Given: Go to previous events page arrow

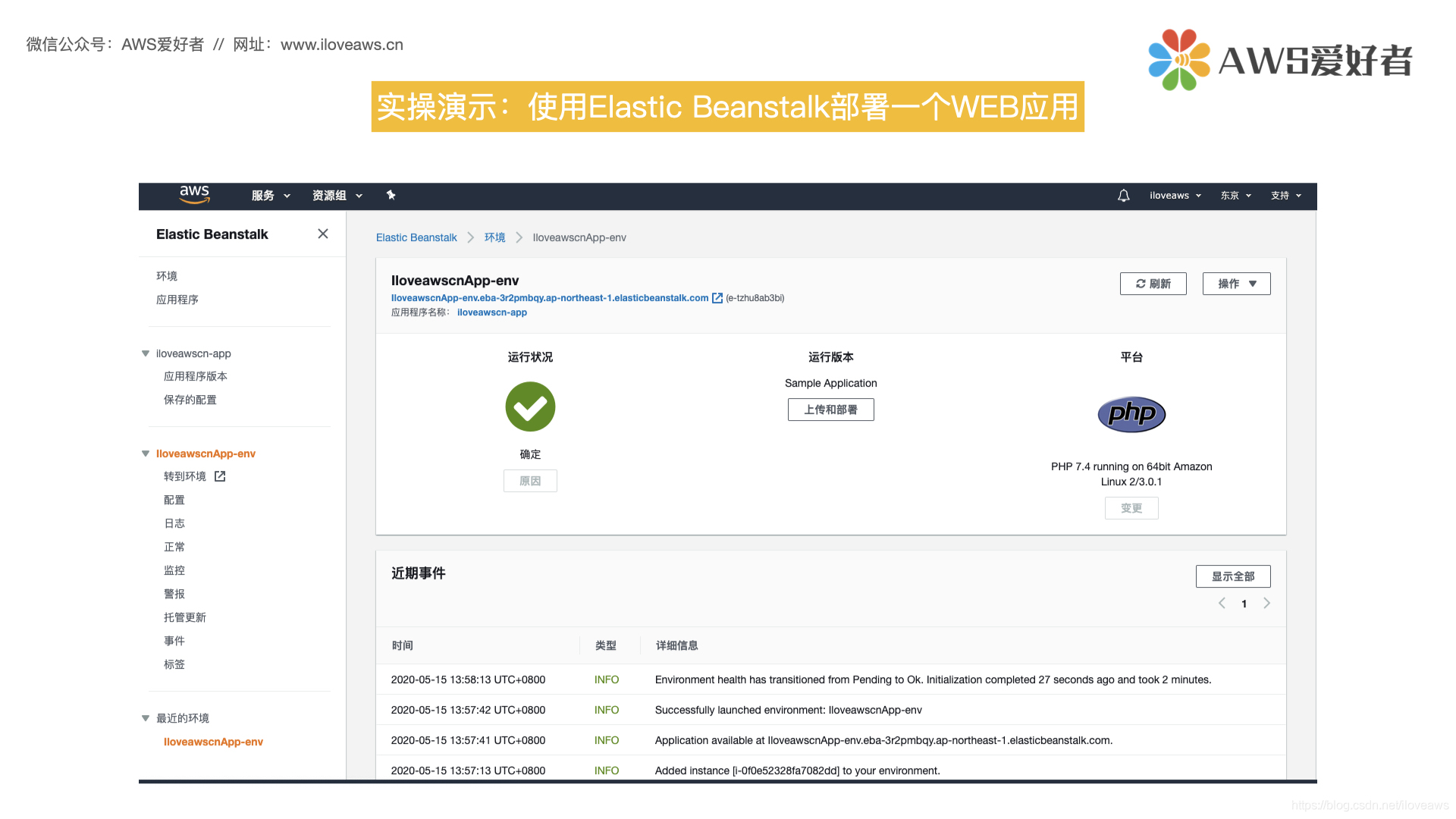Looking at the screenshot, I should point(1222,604).
